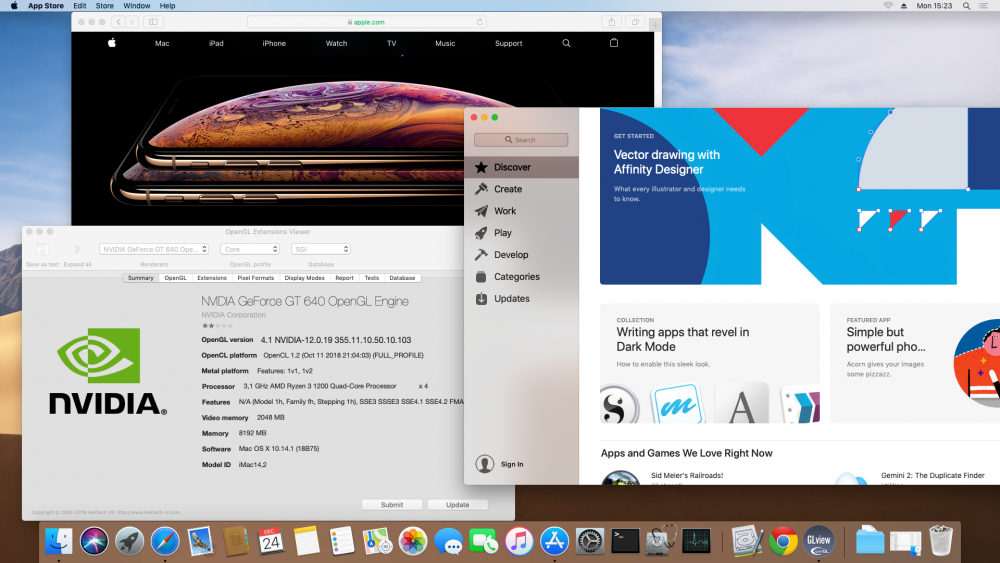Reload the apple.com page in Safari
1000x563 pixels.
[x=480, y=22]
